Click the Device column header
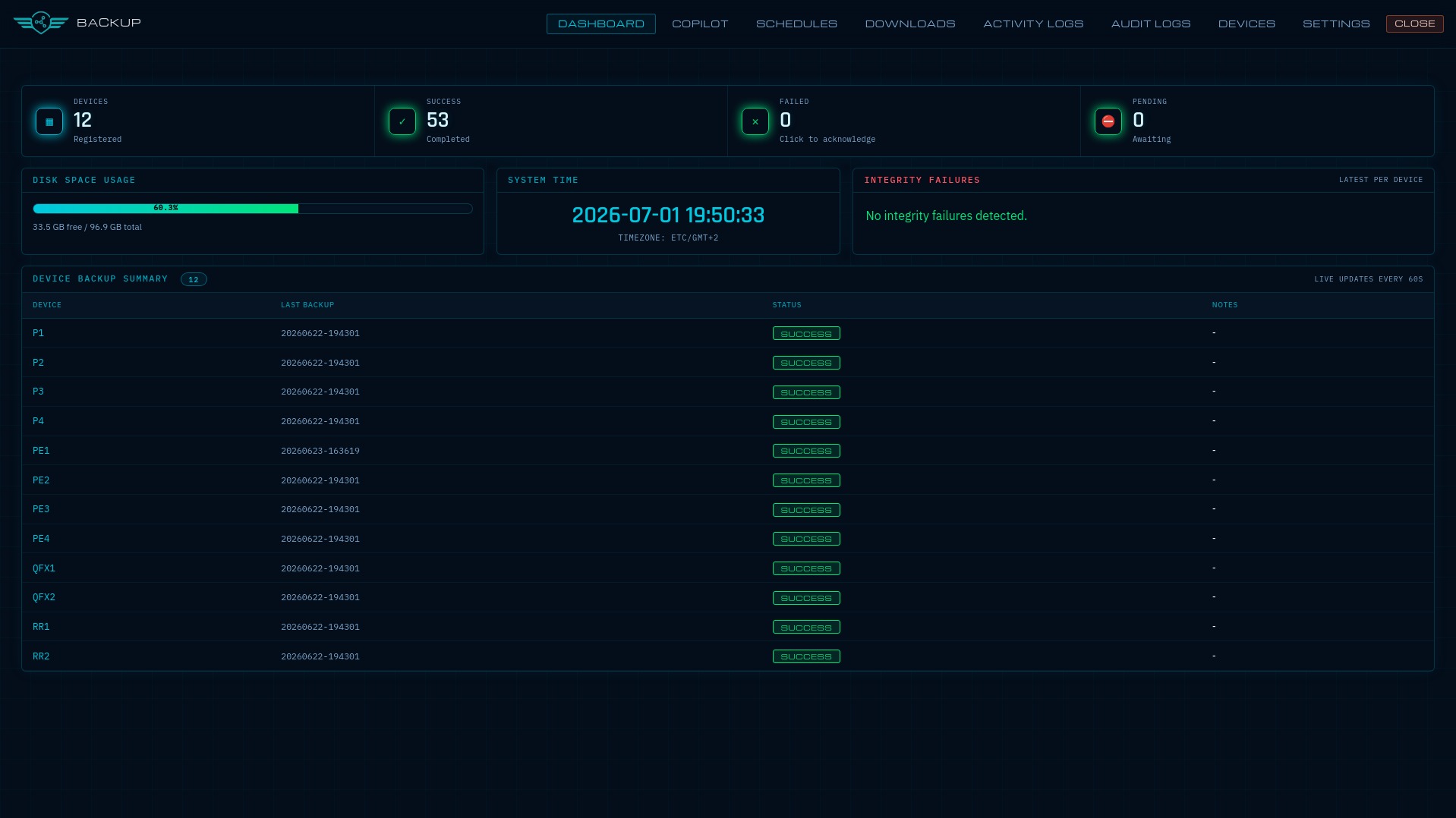 tap(47, 305)
